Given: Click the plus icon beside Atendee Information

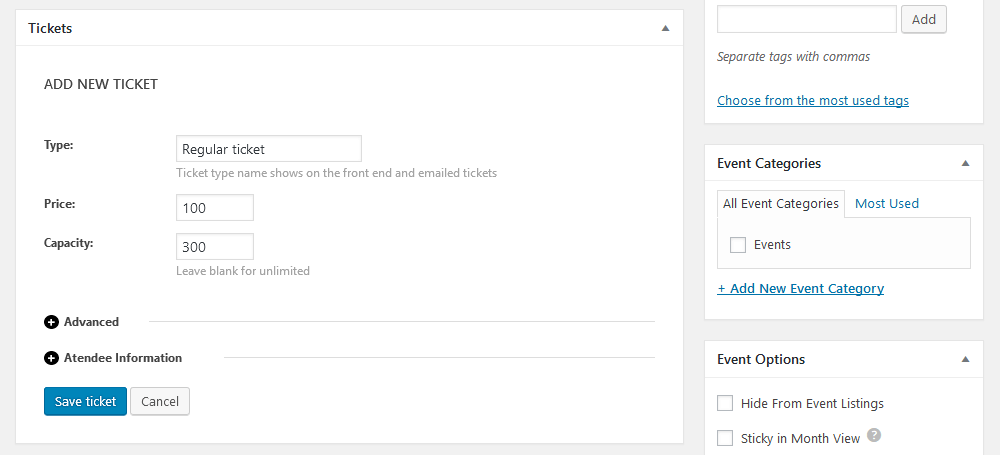Looking at the screenshot, I should point(52,358).
